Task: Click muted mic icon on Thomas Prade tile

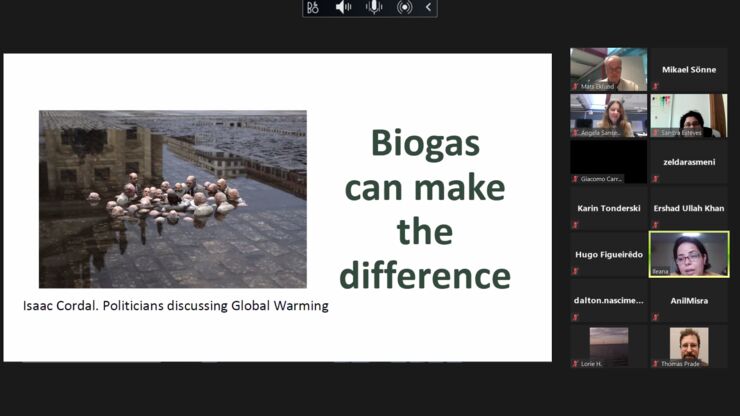Action: point(656,364)
